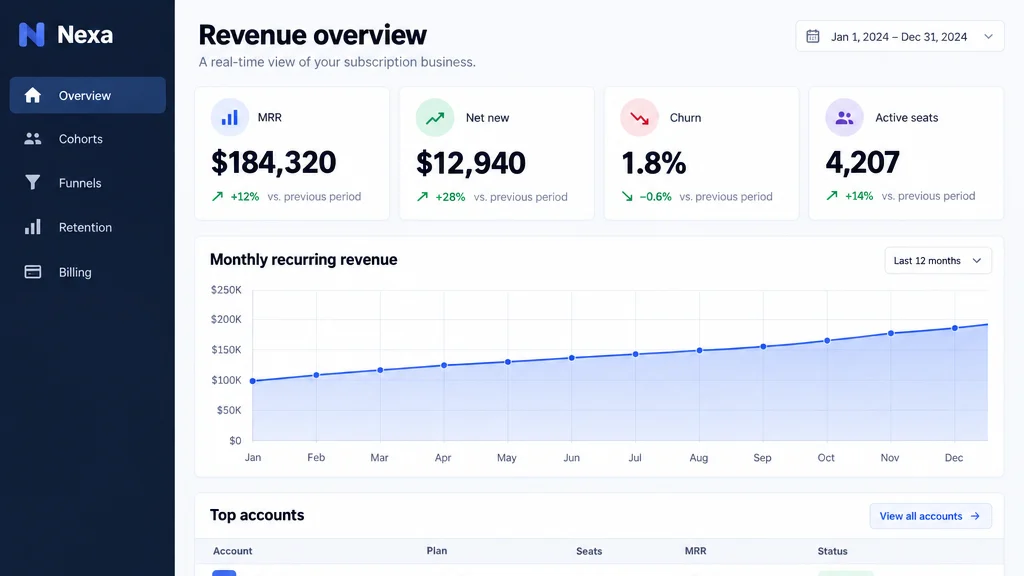The width and height of the screenshot is (1024, 576).
Task: Click the MRR bar chart card icon
Action: (x=230, y=118)
